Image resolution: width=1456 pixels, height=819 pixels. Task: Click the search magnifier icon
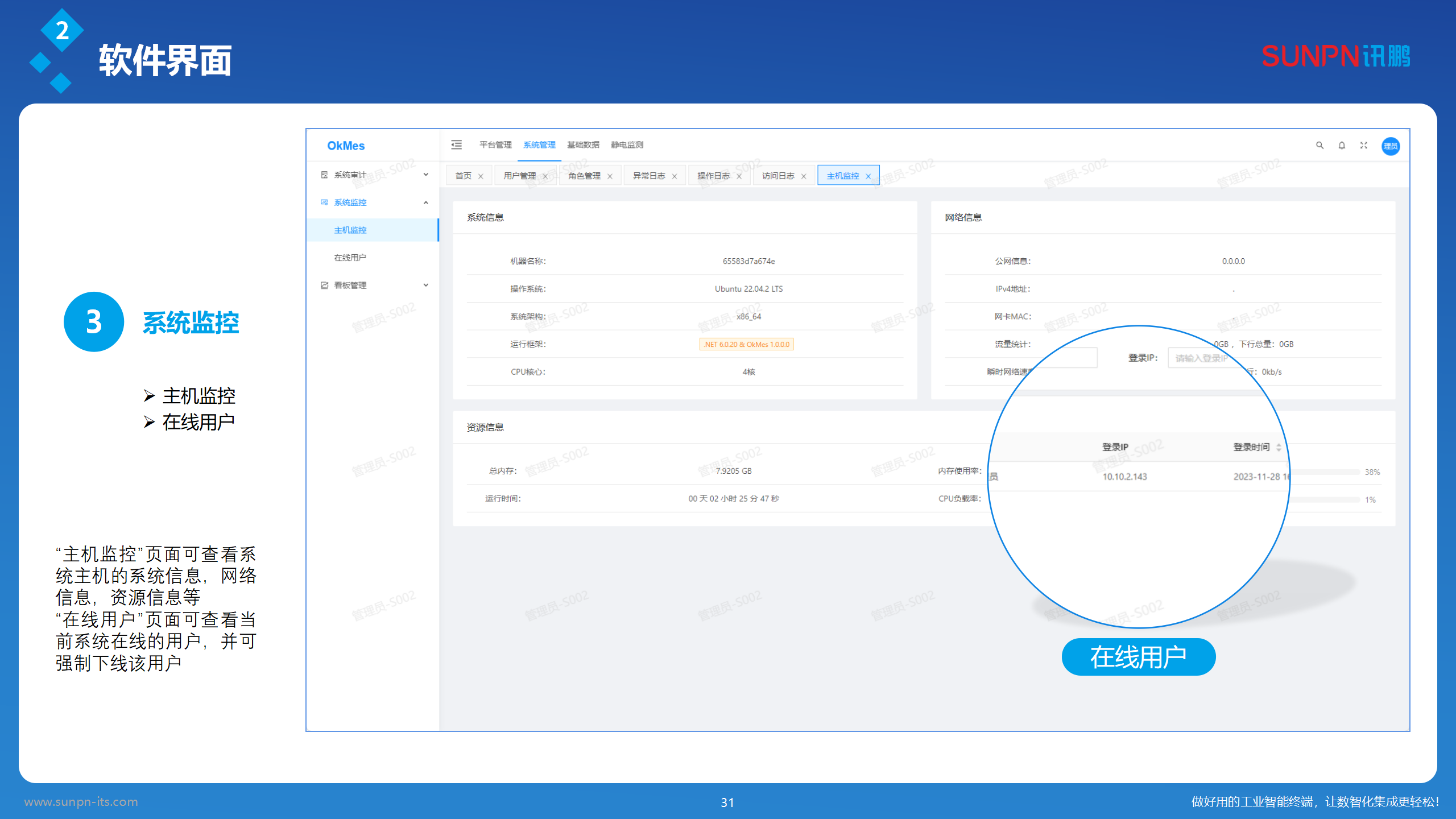point(1319,146)
